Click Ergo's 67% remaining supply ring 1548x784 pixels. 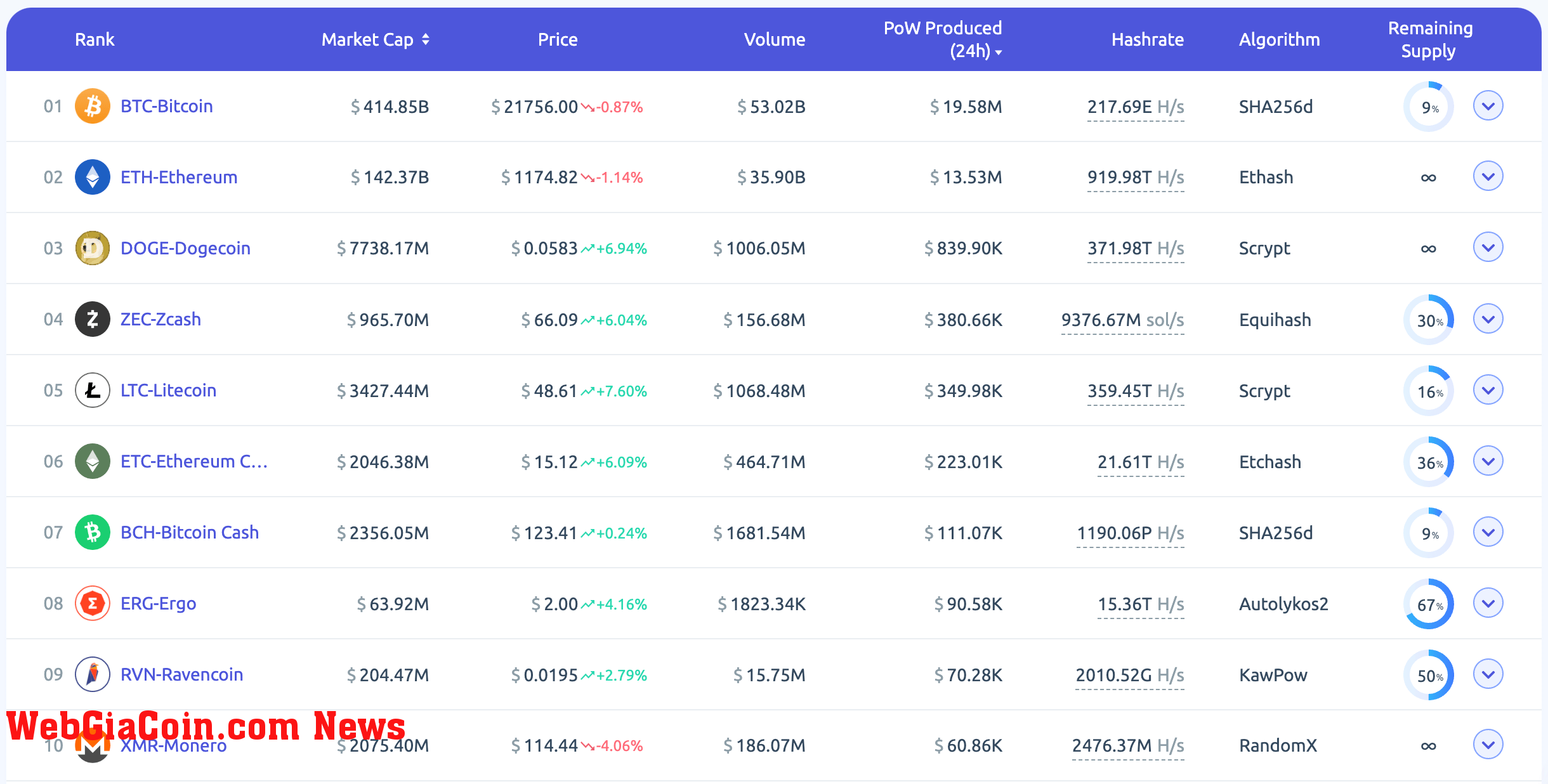[x=1429, y=604]
